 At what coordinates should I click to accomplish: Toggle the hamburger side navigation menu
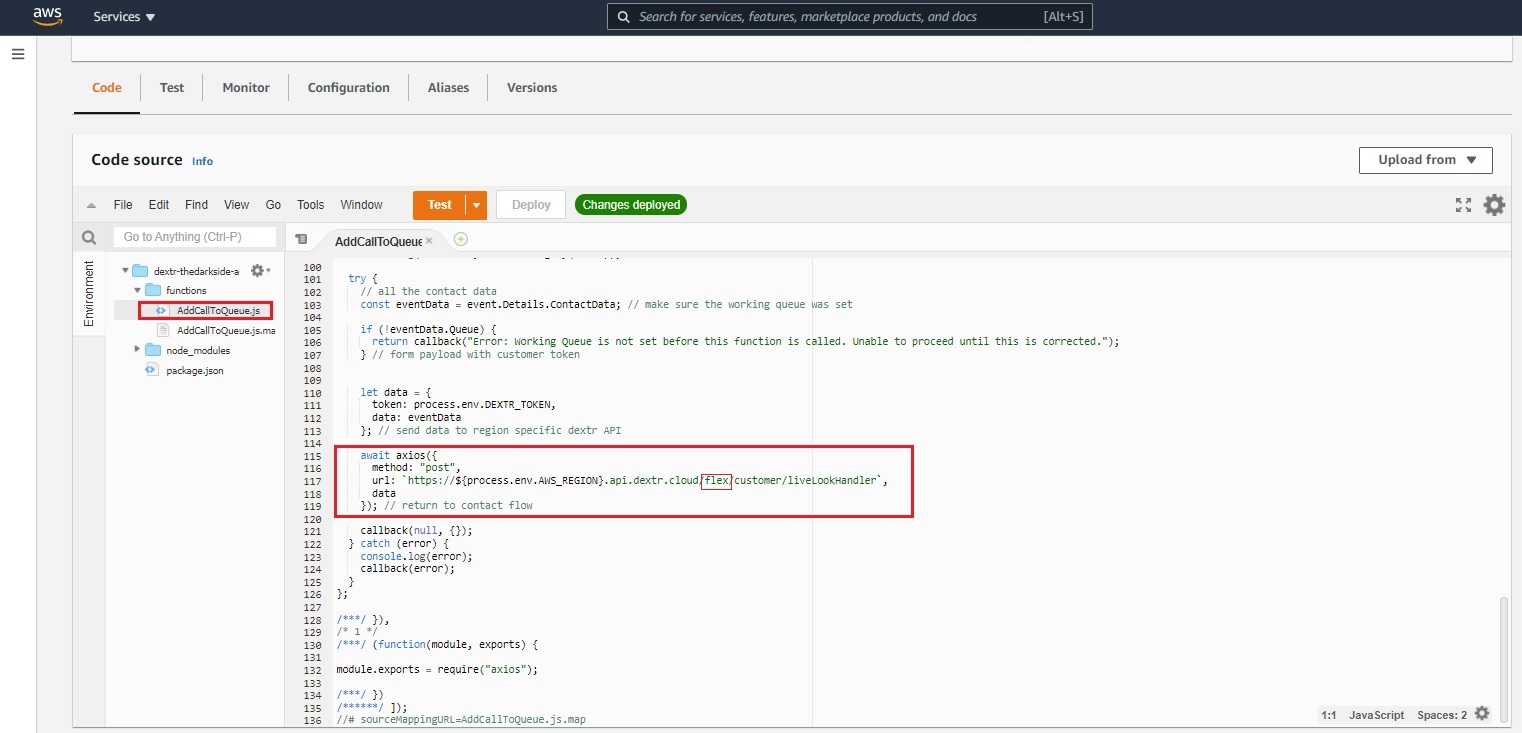click(18, 54)
